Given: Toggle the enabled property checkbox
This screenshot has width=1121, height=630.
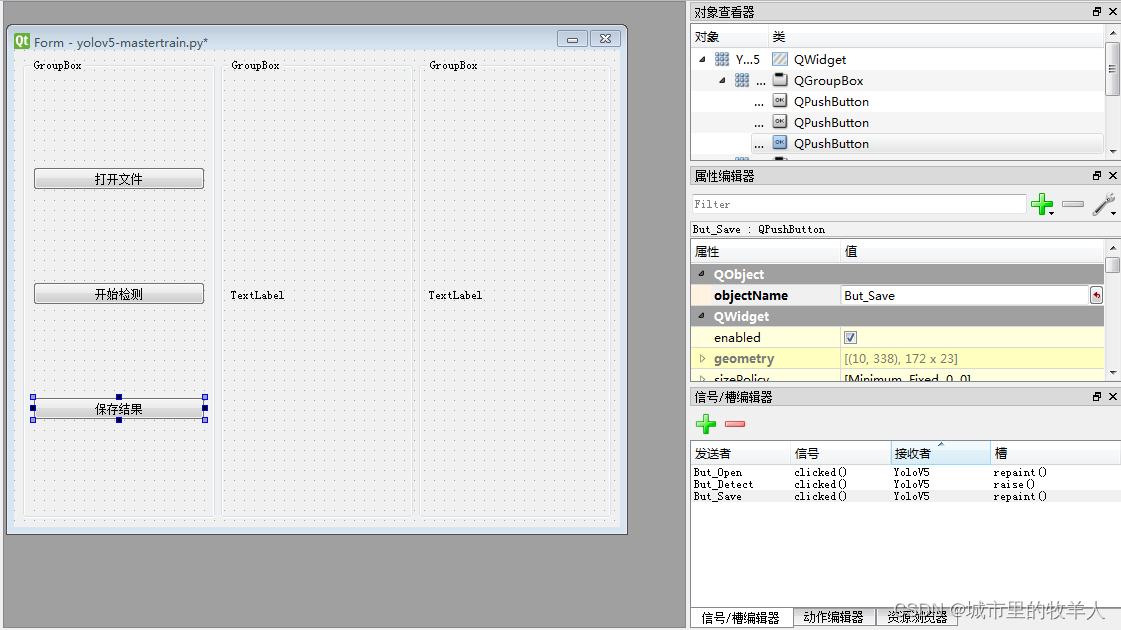Looking at the screenshot, I should (850, 338).
